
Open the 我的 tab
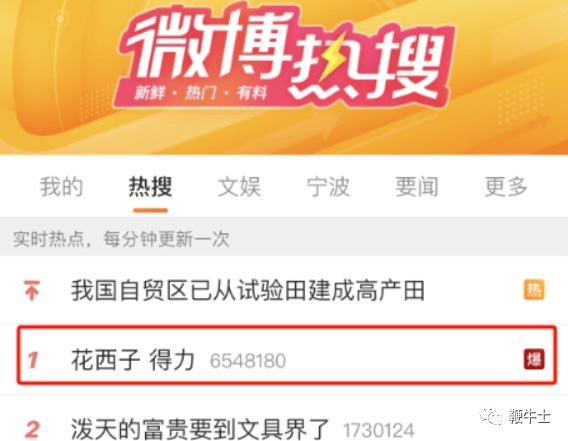click(61, 187)
